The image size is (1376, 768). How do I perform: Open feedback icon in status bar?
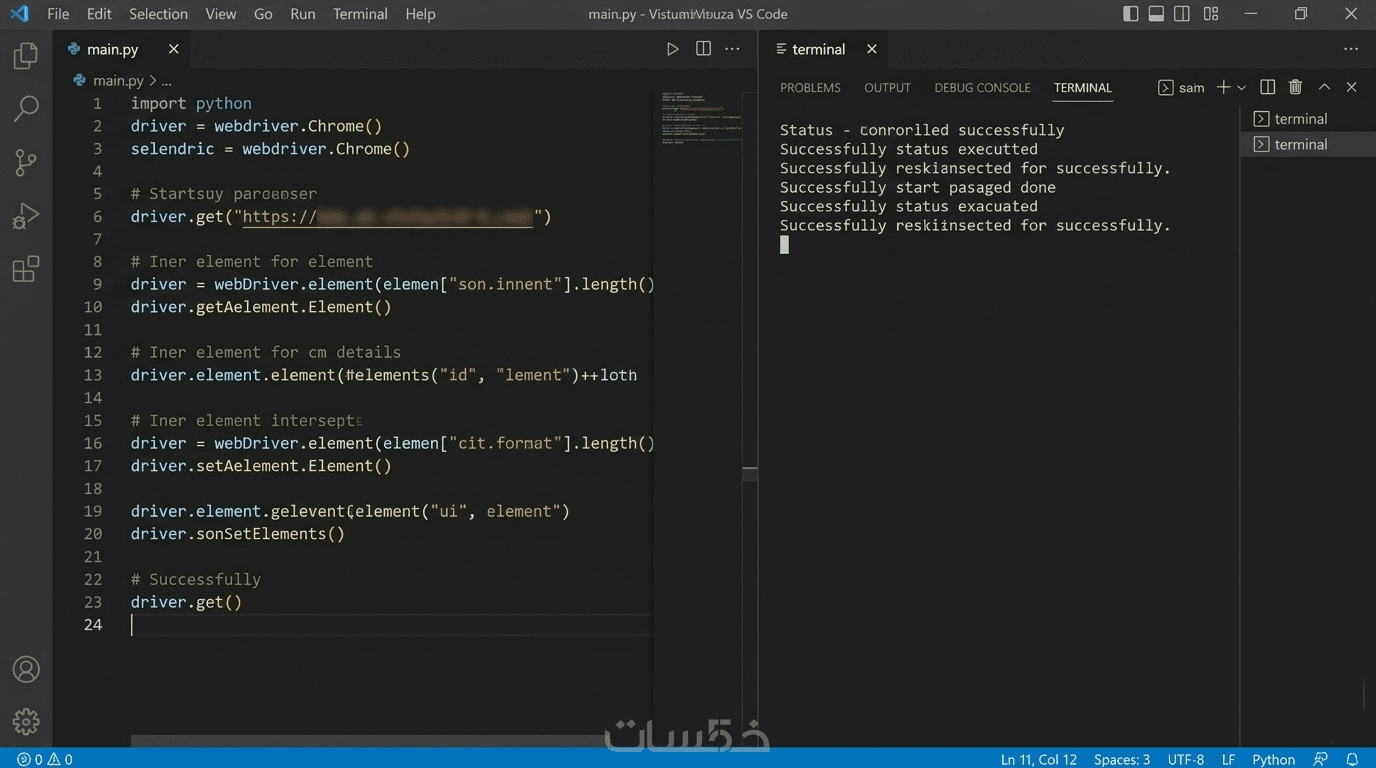click(1321, 759)
